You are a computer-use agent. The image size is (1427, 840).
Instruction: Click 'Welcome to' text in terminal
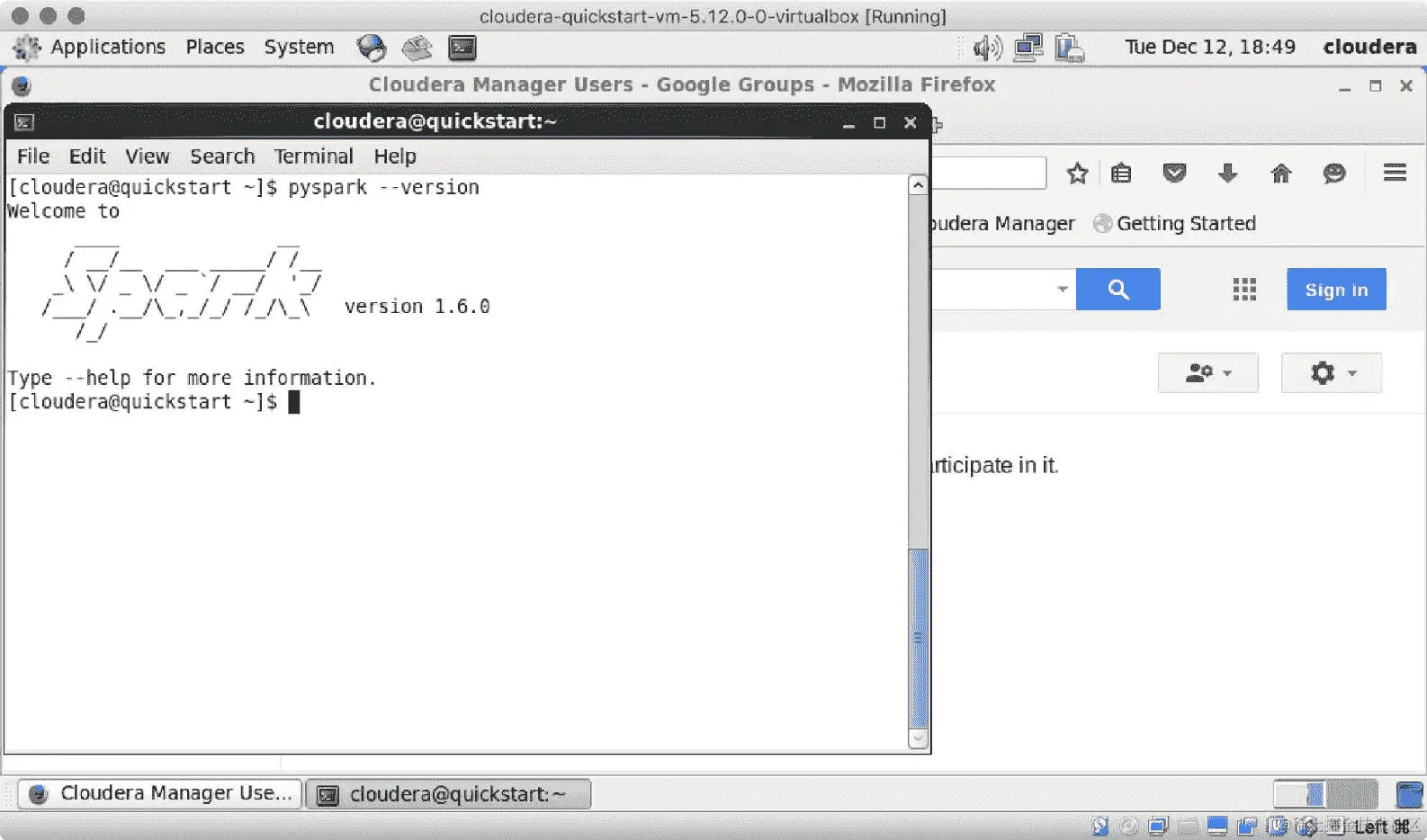[63, 211]
